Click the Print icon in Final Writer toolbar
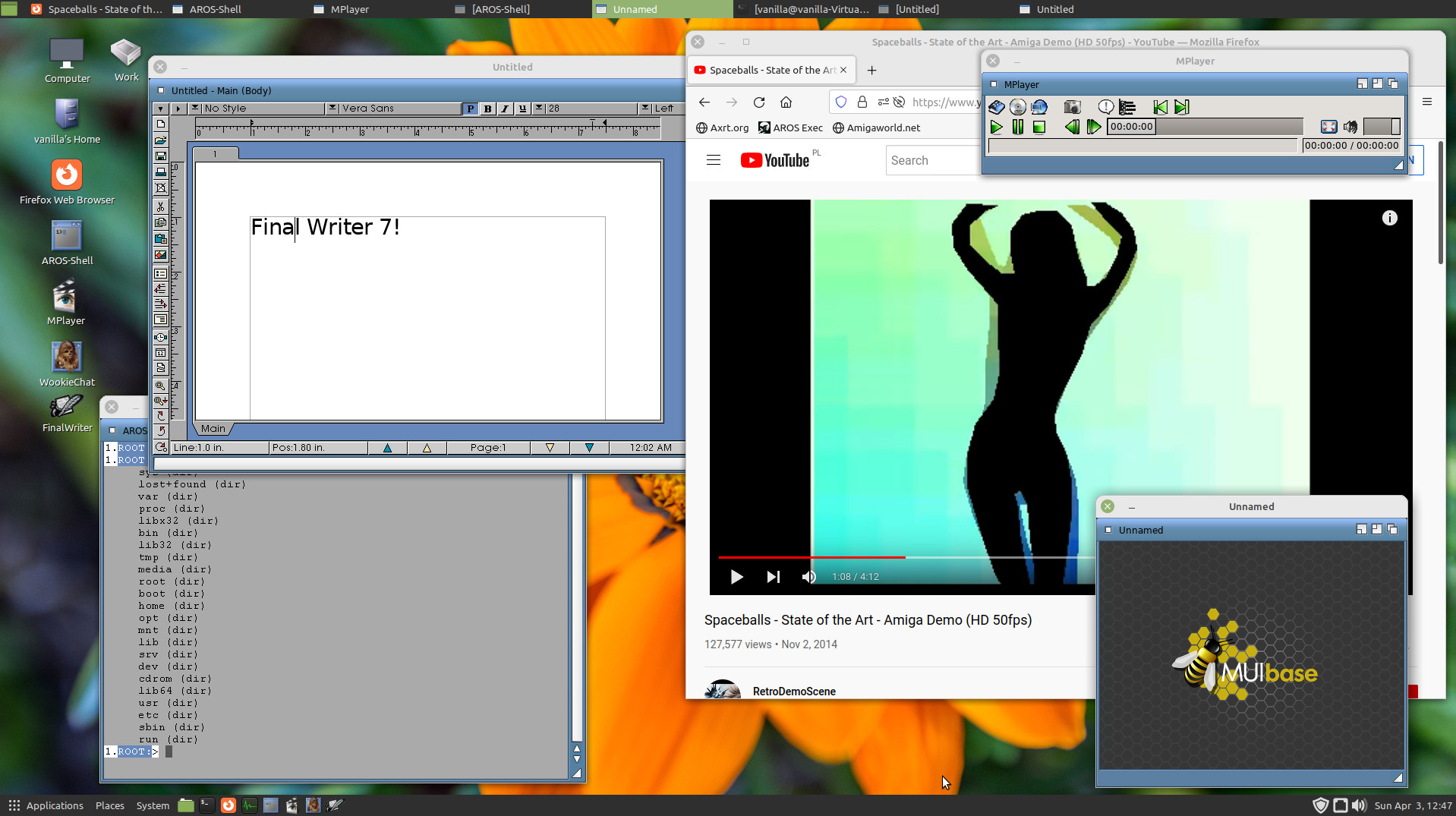This screenshot has height=816, width=1456. click(x=160, y=172)
